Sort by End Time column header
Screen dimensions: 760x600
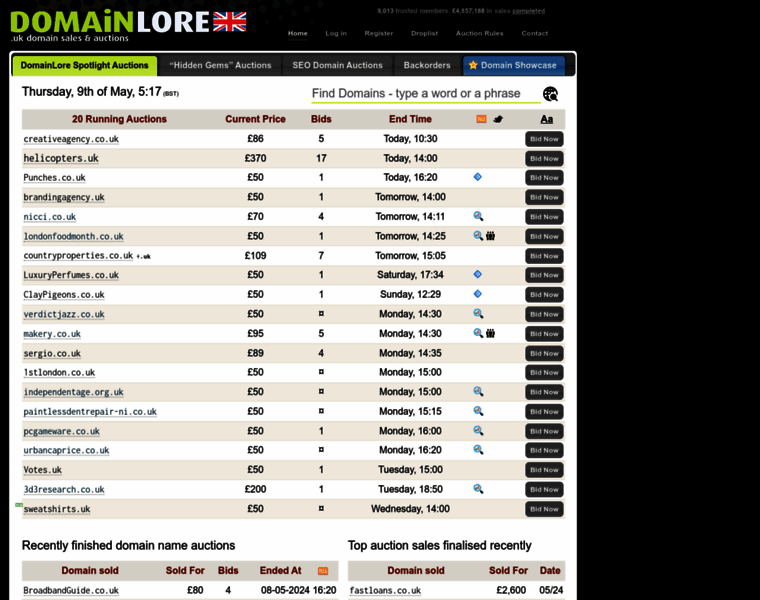(410, 119)
